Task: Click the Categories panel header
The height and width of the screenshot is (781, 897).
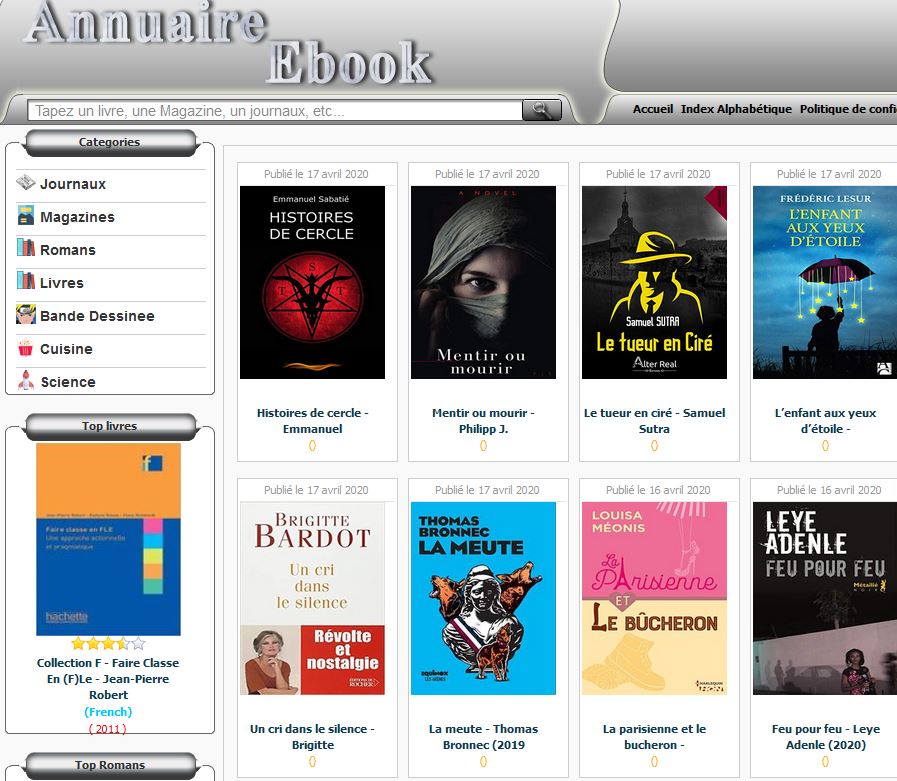Action: click(110, 142)
